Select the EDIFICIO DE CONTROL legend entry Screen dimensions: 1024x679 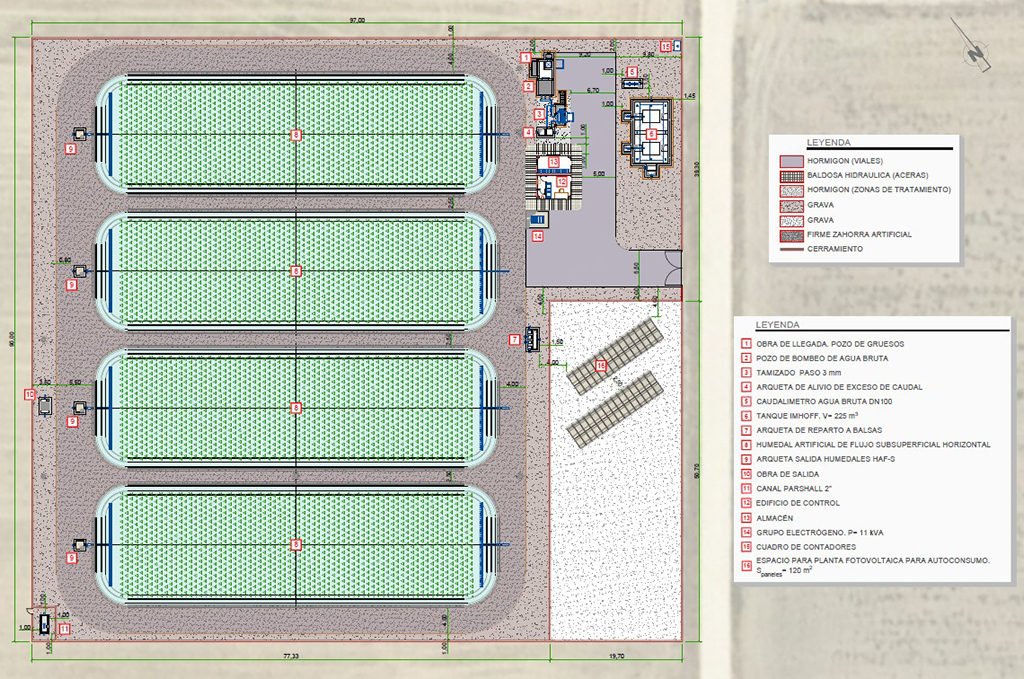[x=798, y=503]
